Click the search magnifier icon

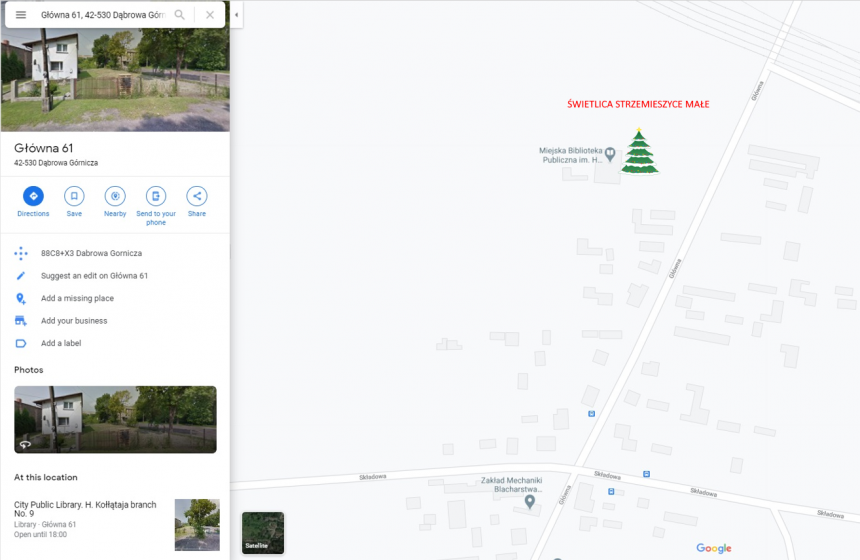tap(180, 15)
